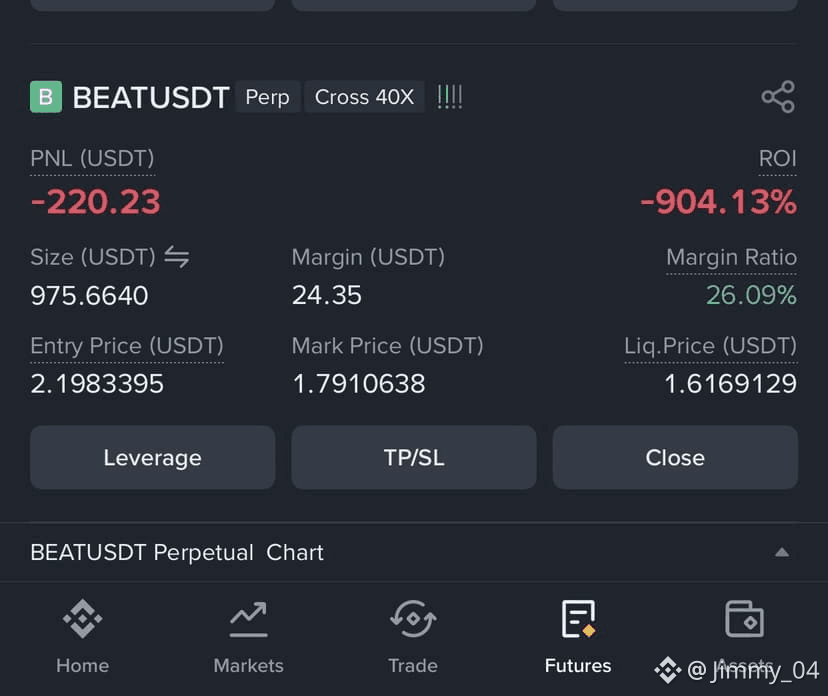Tap the Leverage button
This screenshot has width=828, height=696.
pyautogui.click(x=152, y=457)
